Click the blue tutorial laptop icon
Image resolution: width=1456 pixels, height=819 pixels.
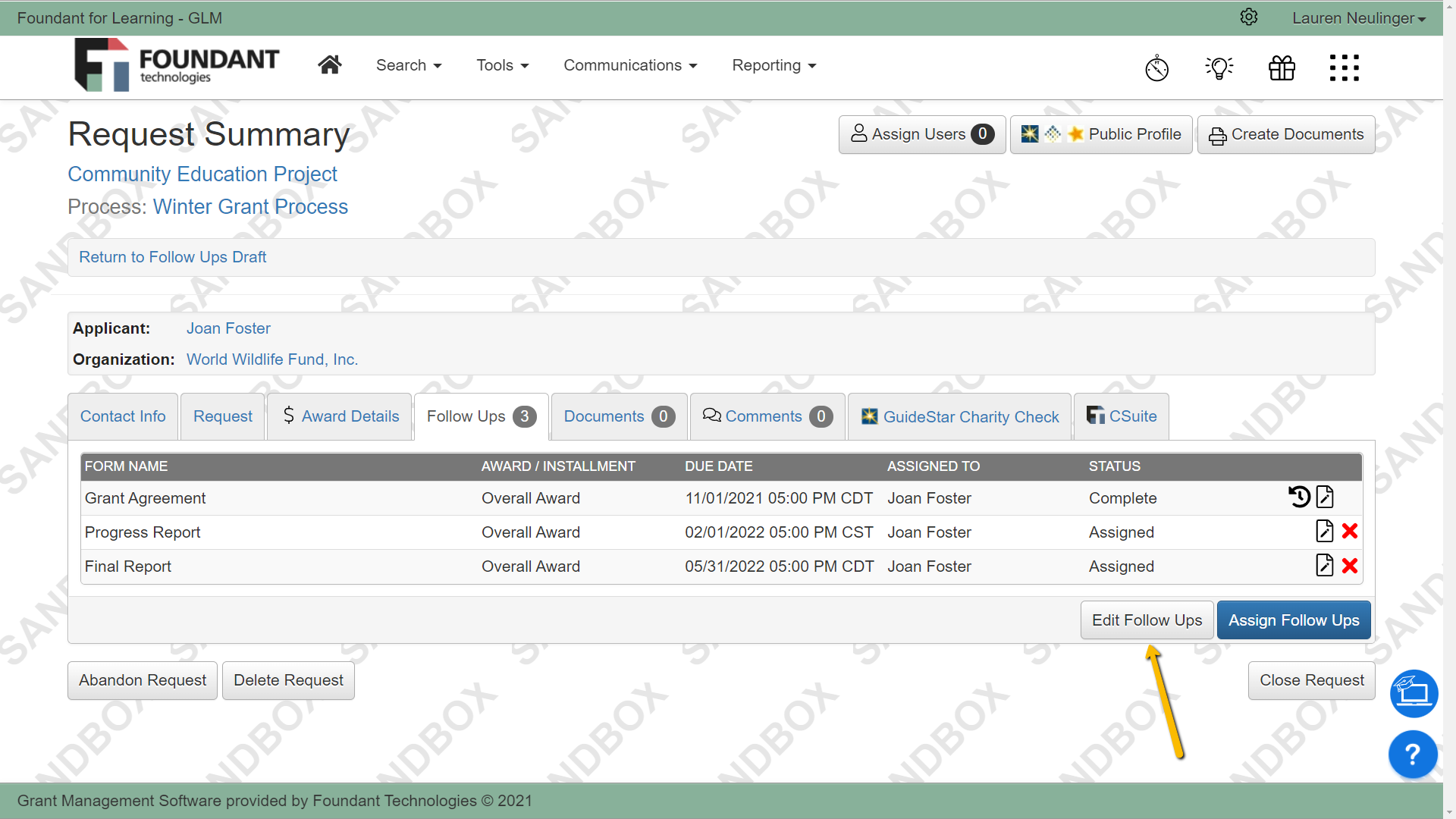point(1414,693)
